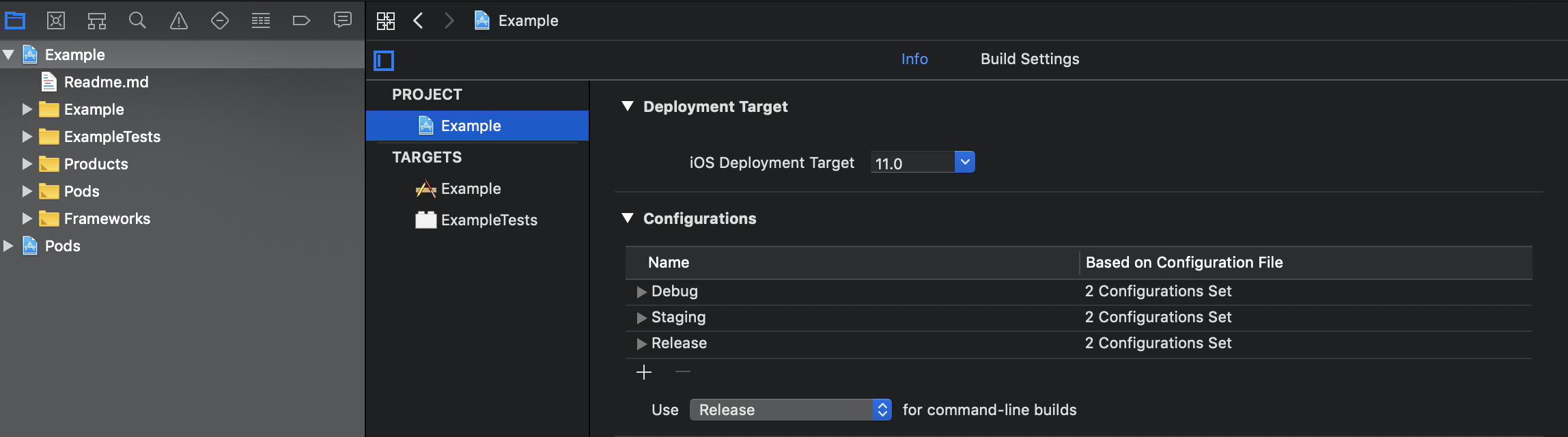Viewport: 1568px width, 437px height.
Task: Expand the ExampleTests folder
Action: 27,137
